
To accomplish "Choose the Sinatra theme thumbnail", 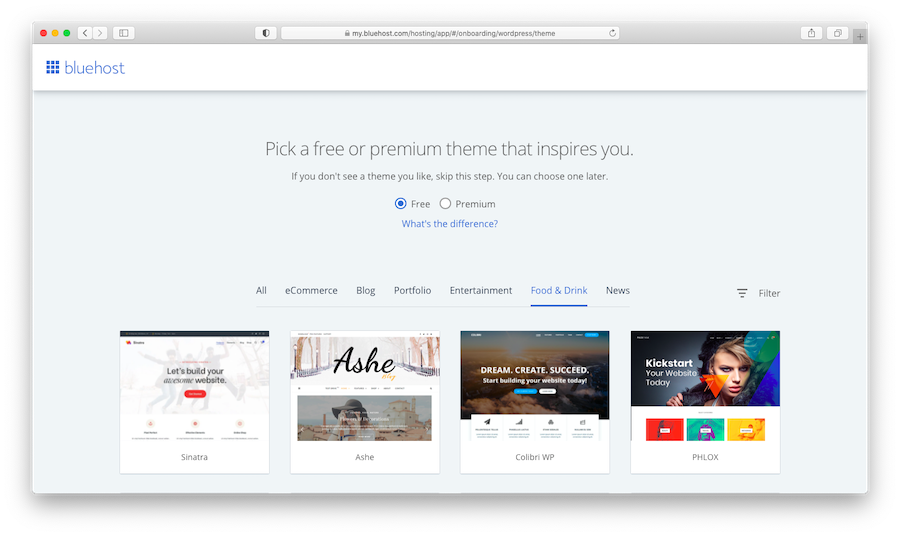I will tap(195, 386).
